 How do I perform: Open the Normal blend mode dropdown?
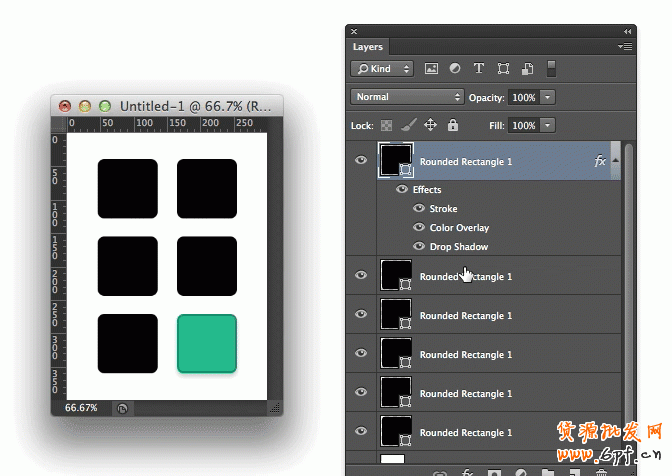point(407,97)
